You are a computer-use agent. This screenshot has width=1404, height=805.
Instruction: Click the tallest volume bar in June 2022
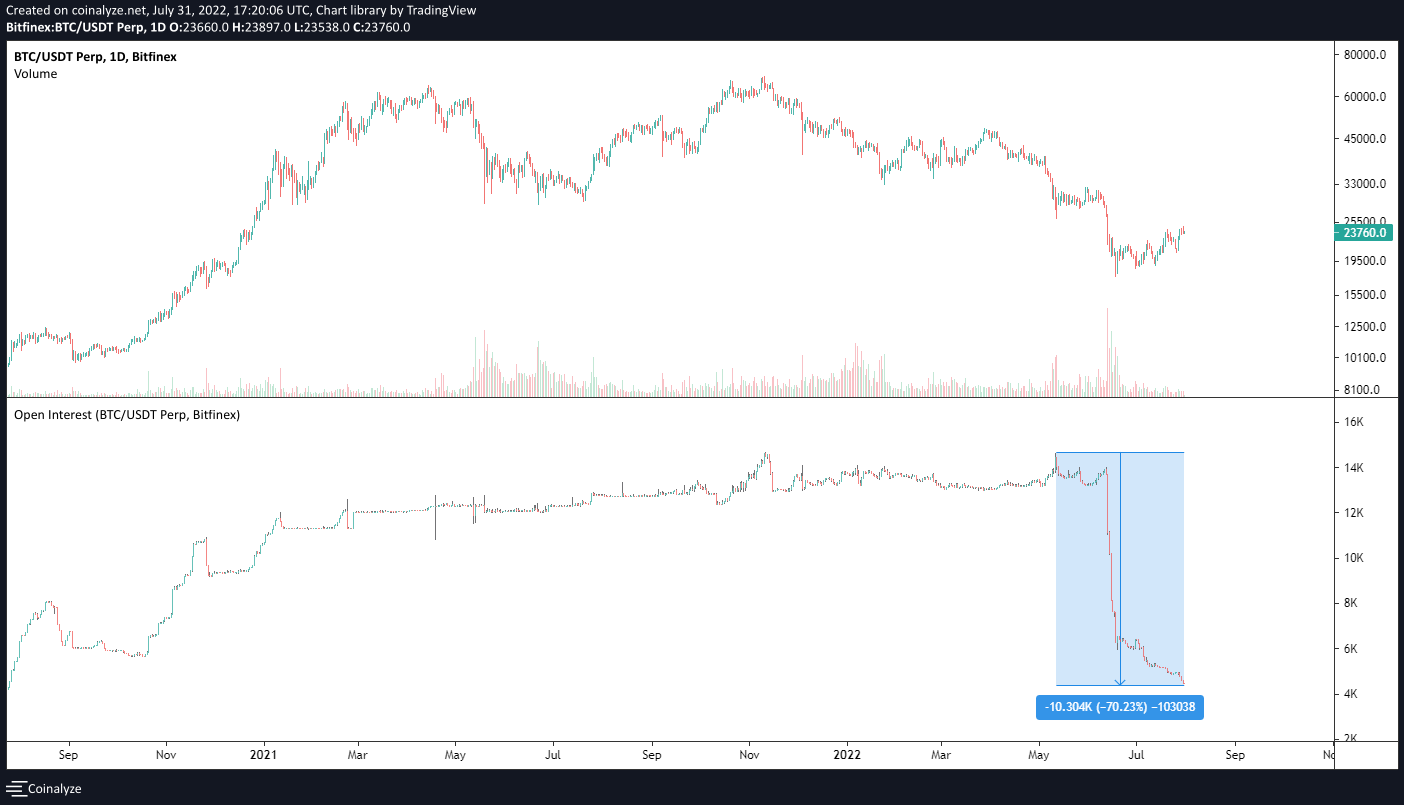(1107, 350)
